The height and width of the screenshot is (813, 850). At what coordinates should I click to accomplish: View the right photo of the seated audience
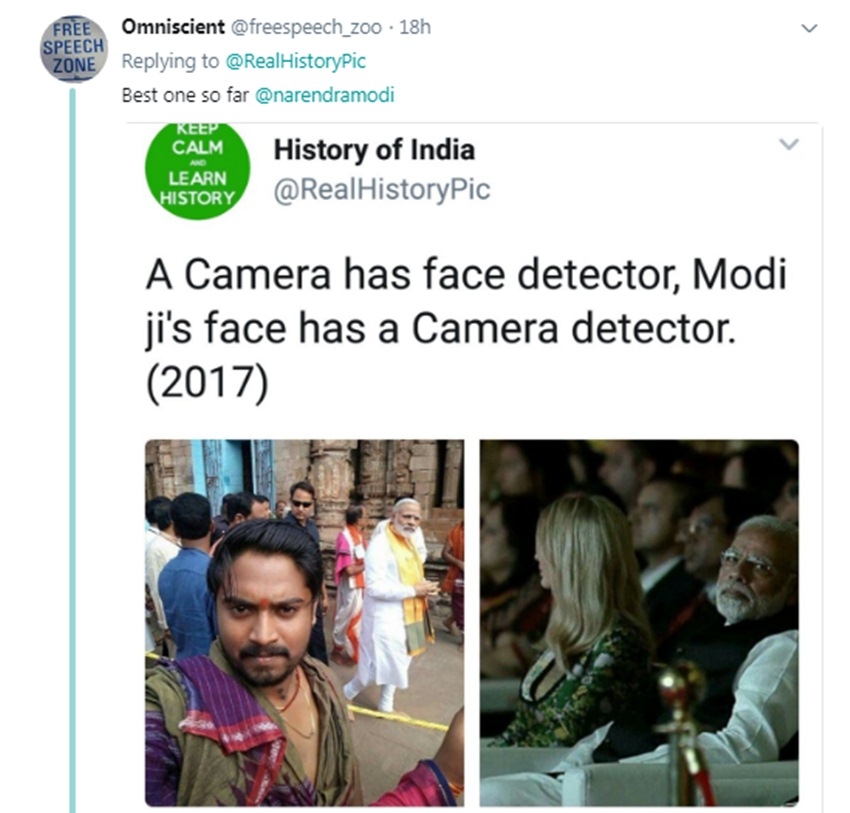point(638,622)
